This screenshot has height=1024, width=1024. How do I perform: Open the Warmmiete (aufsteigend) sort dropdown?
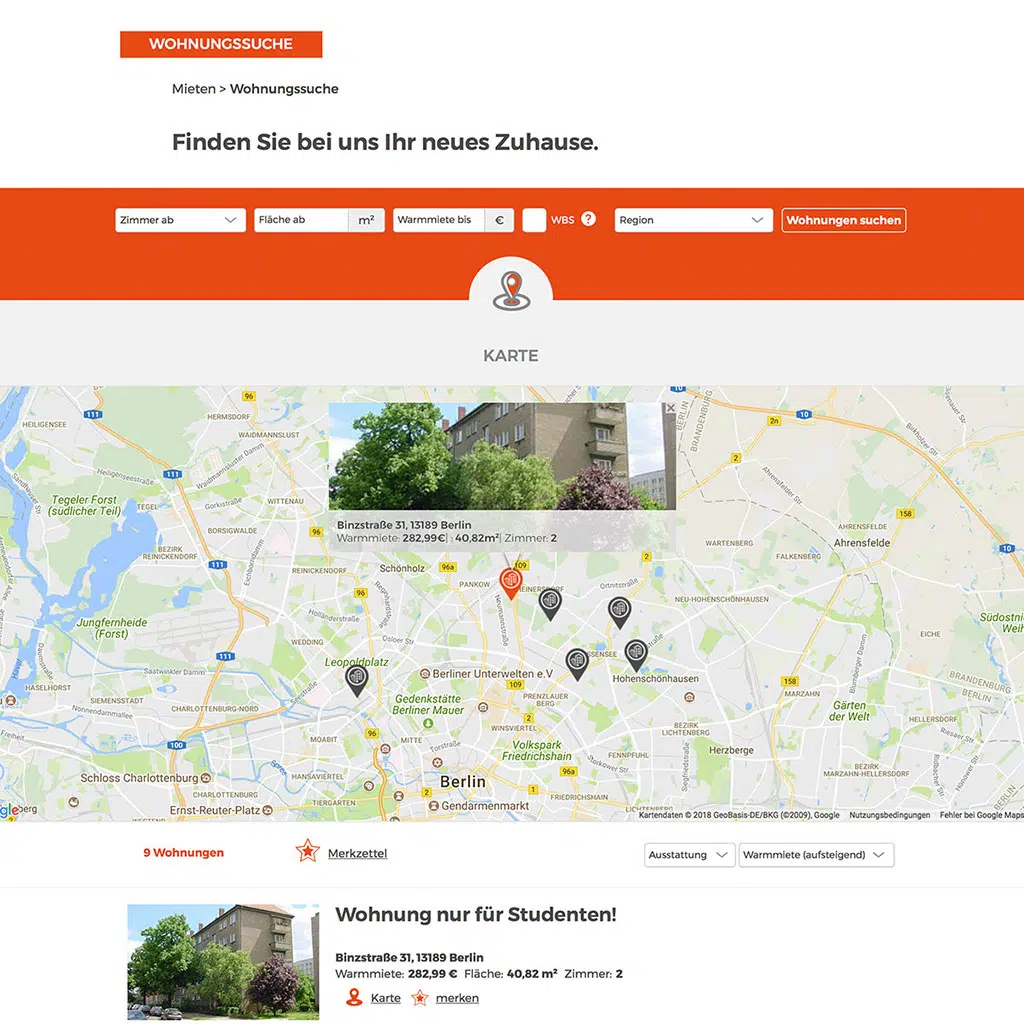pos(816,855)
